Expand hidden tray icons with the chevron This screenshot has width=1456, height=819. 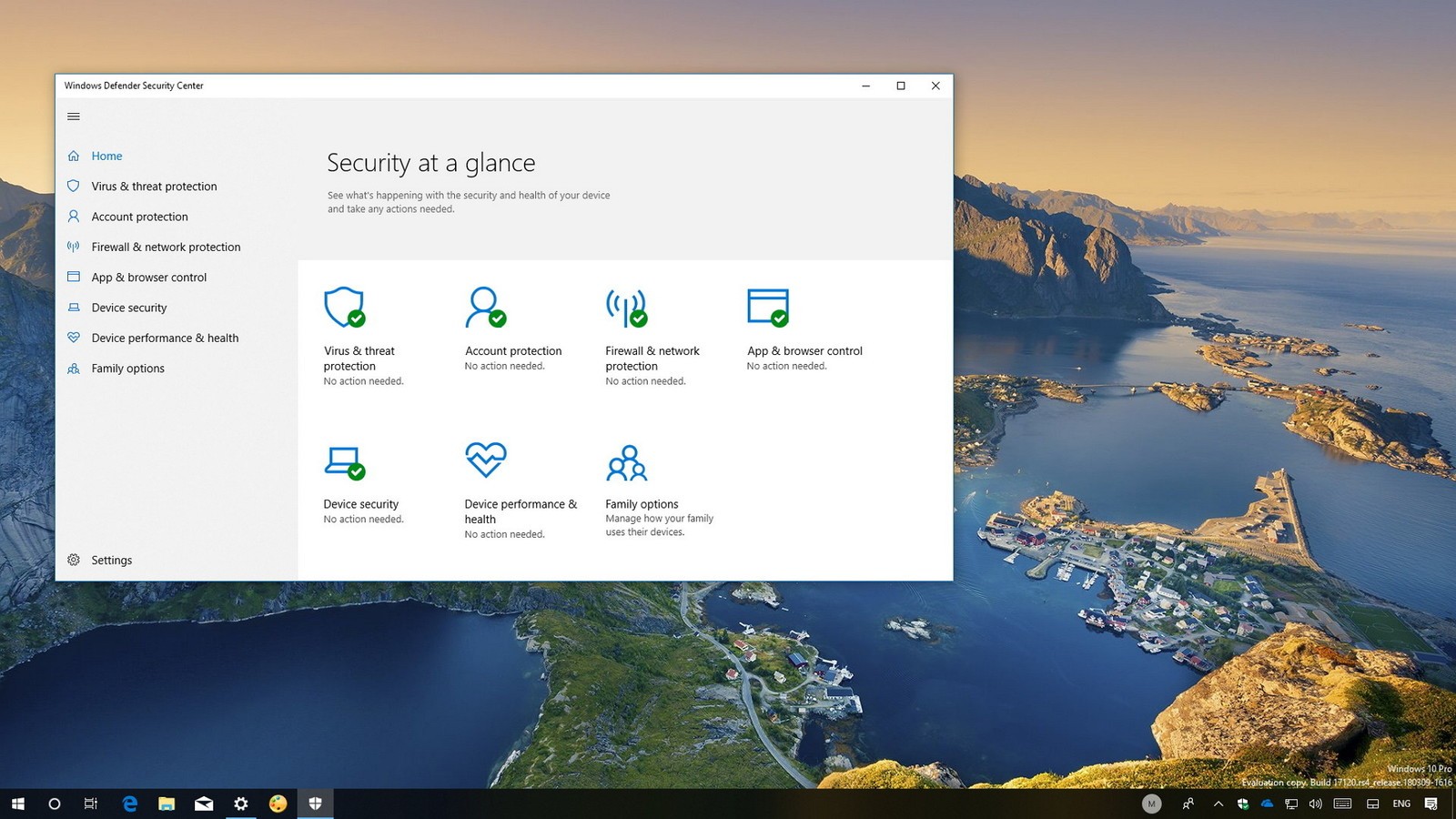(1218, 804)
